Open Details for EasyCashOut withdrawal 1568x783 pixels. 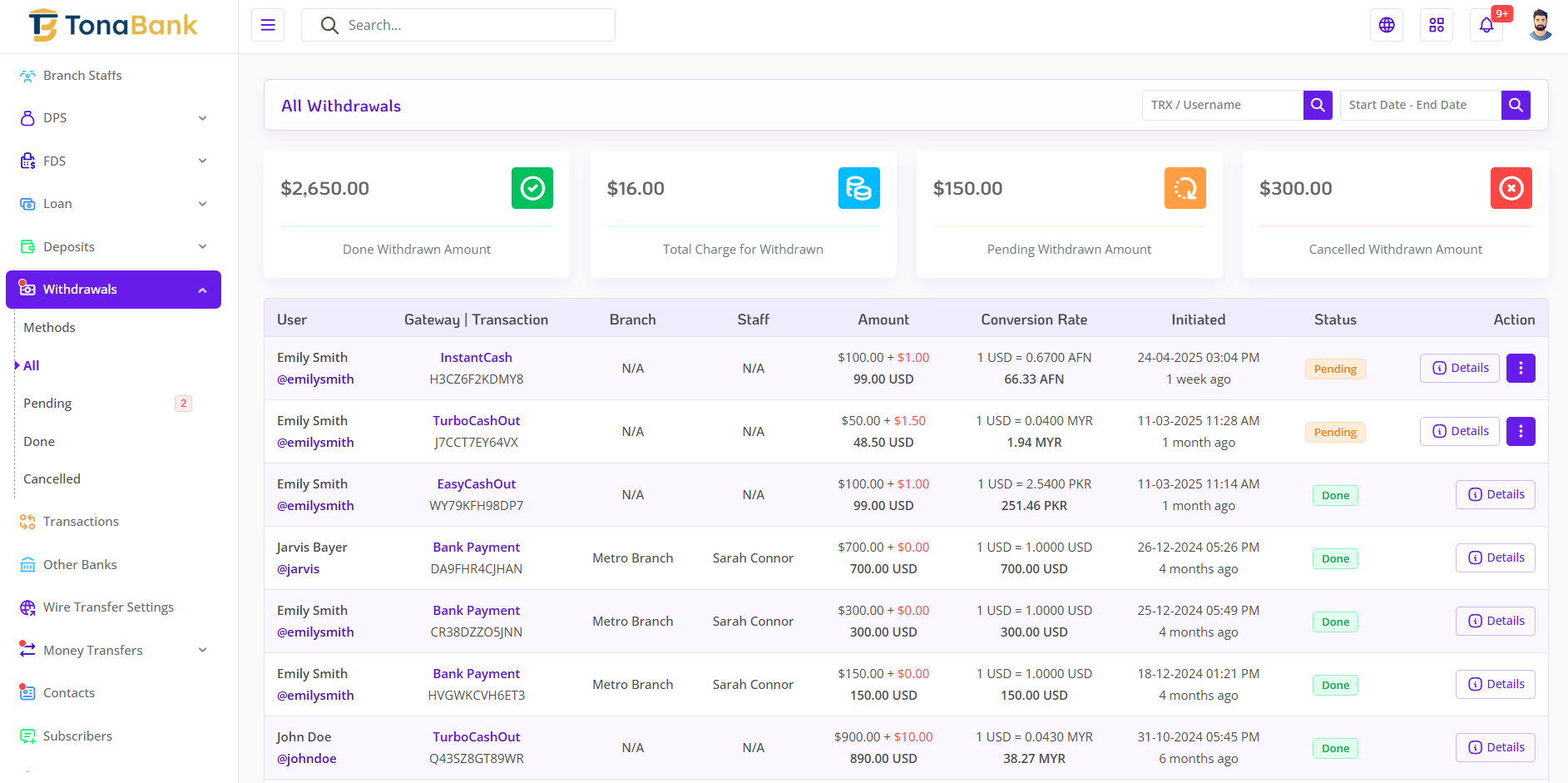[1495, 494]
